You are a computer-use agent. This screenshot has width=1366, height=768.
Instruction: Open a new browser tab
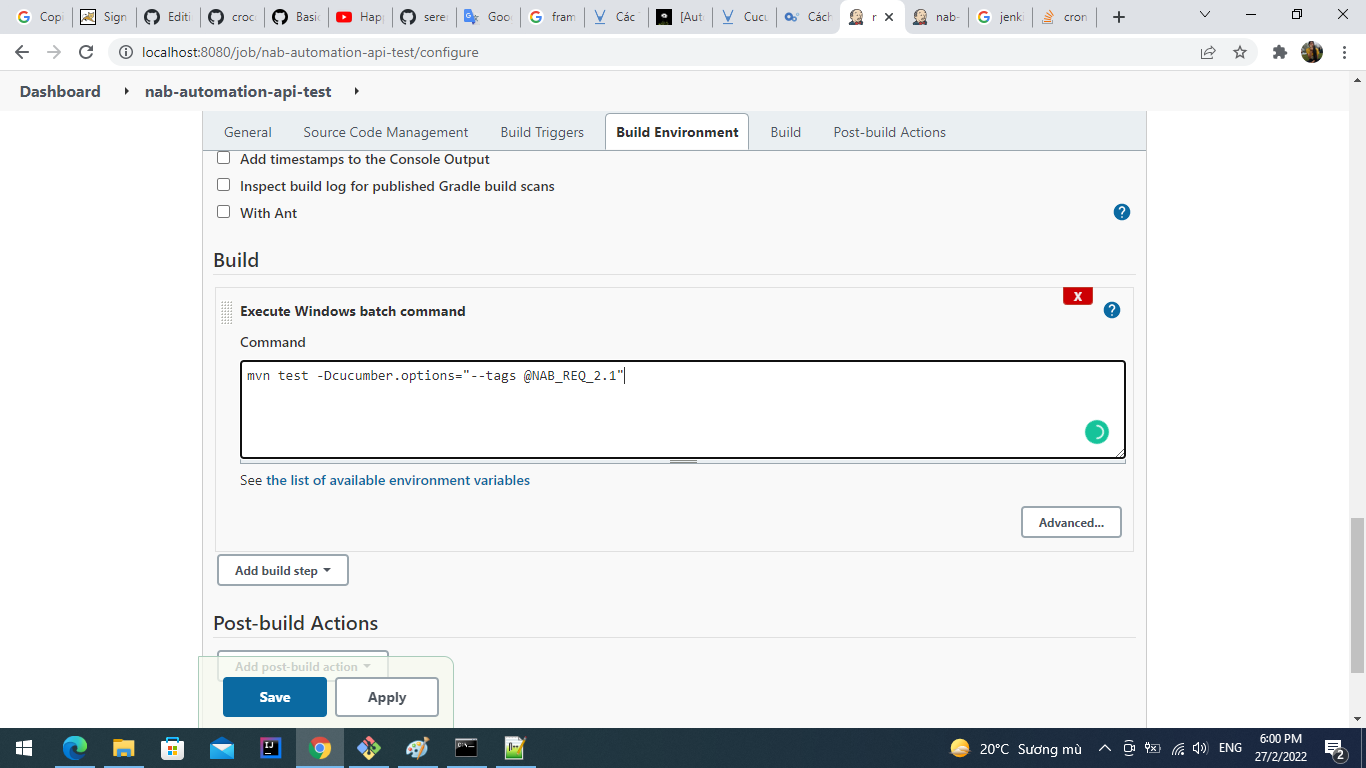pos(1119,17)
